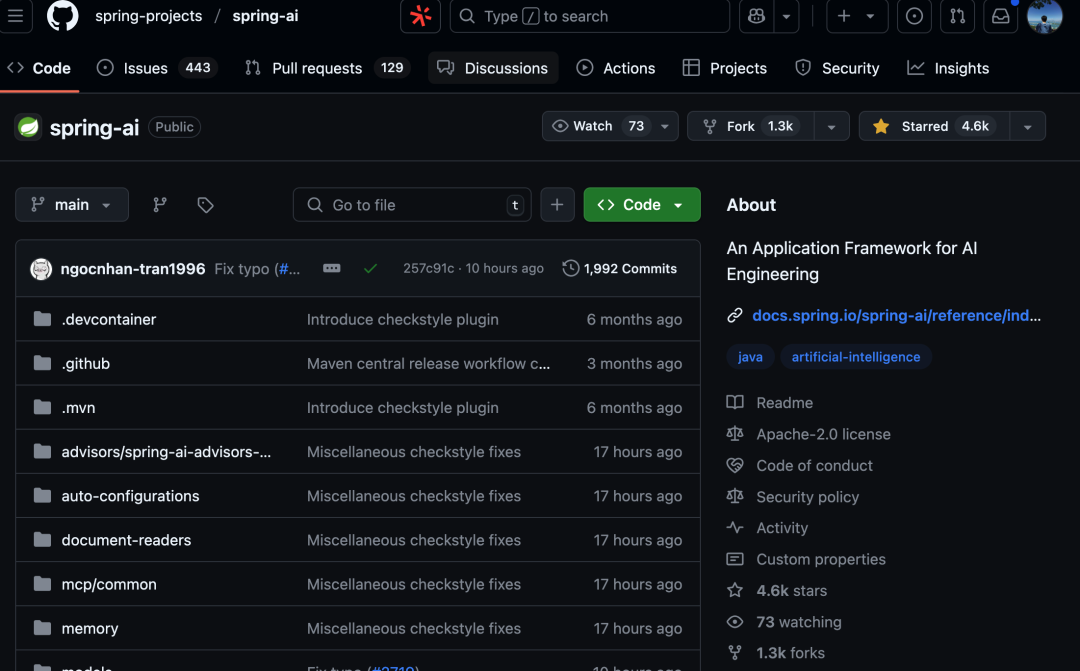Click ngocnhan-tran1996 author avatar

coord(41,269)
